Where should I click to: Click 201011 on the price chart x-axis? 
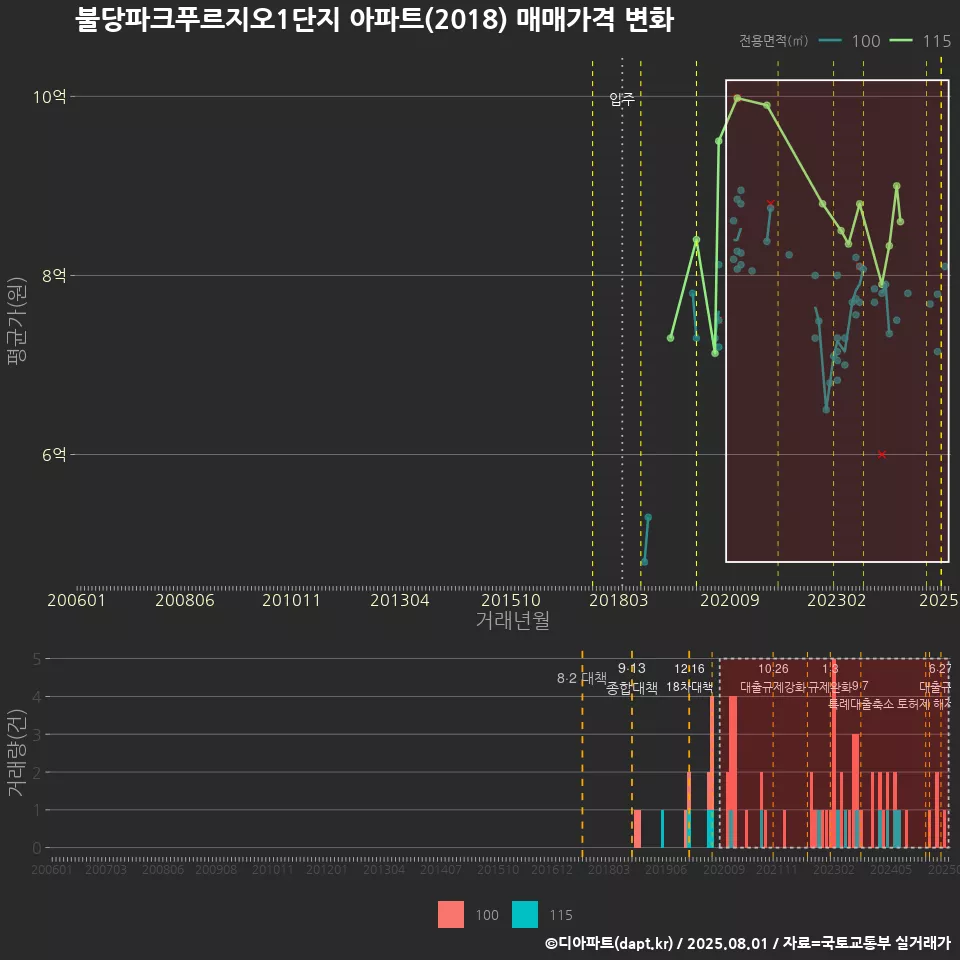pyautogui.click(x=291, y=600)
